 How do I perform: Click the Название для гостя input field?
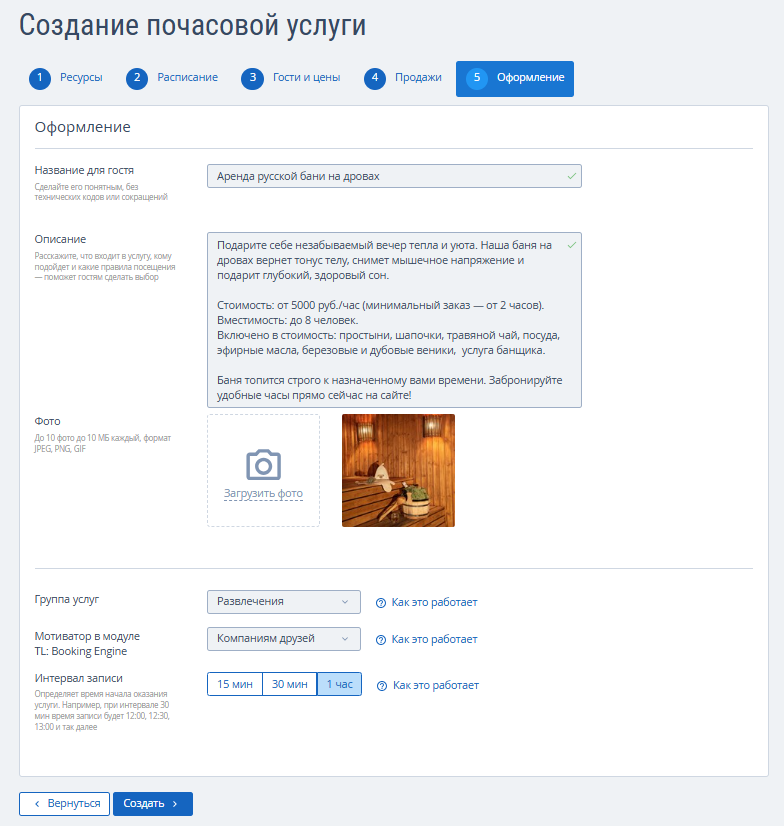(394, 176)
